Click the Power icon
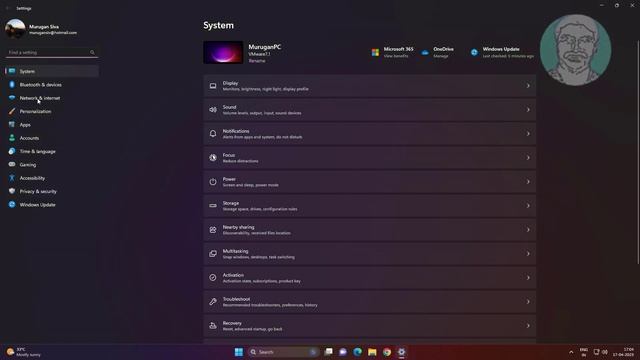The width and height of the screenshot is (640, 360). [213, 182]
